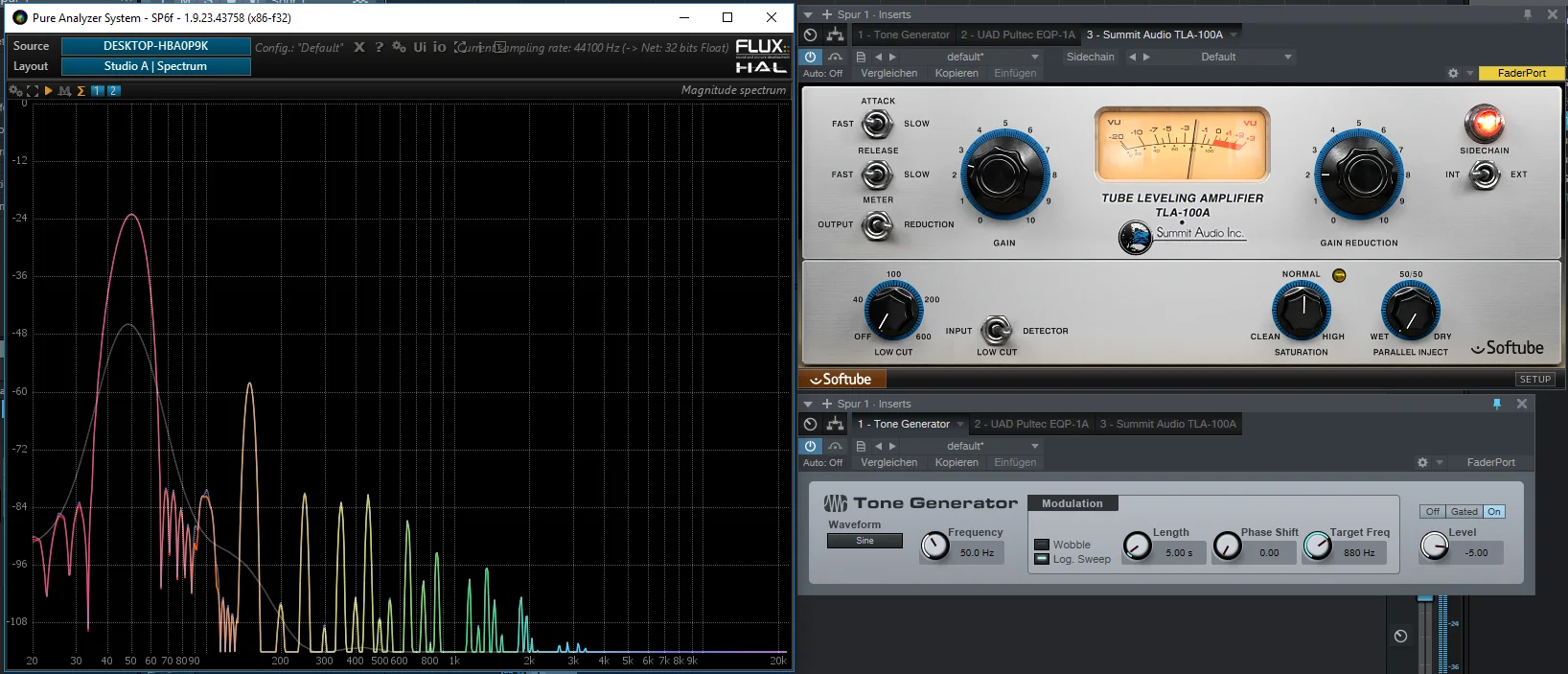Toggle the Tone Generator power (bypass) button
The height and width of the screenshot is (674, 1568).
pos(811,446)
